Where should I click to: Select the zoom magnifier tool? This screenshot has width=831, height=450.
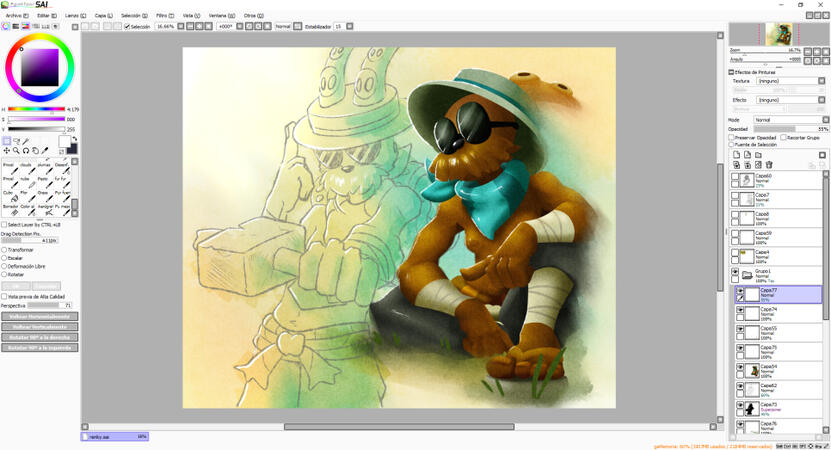pyautogui.click(x=16, y=151)
